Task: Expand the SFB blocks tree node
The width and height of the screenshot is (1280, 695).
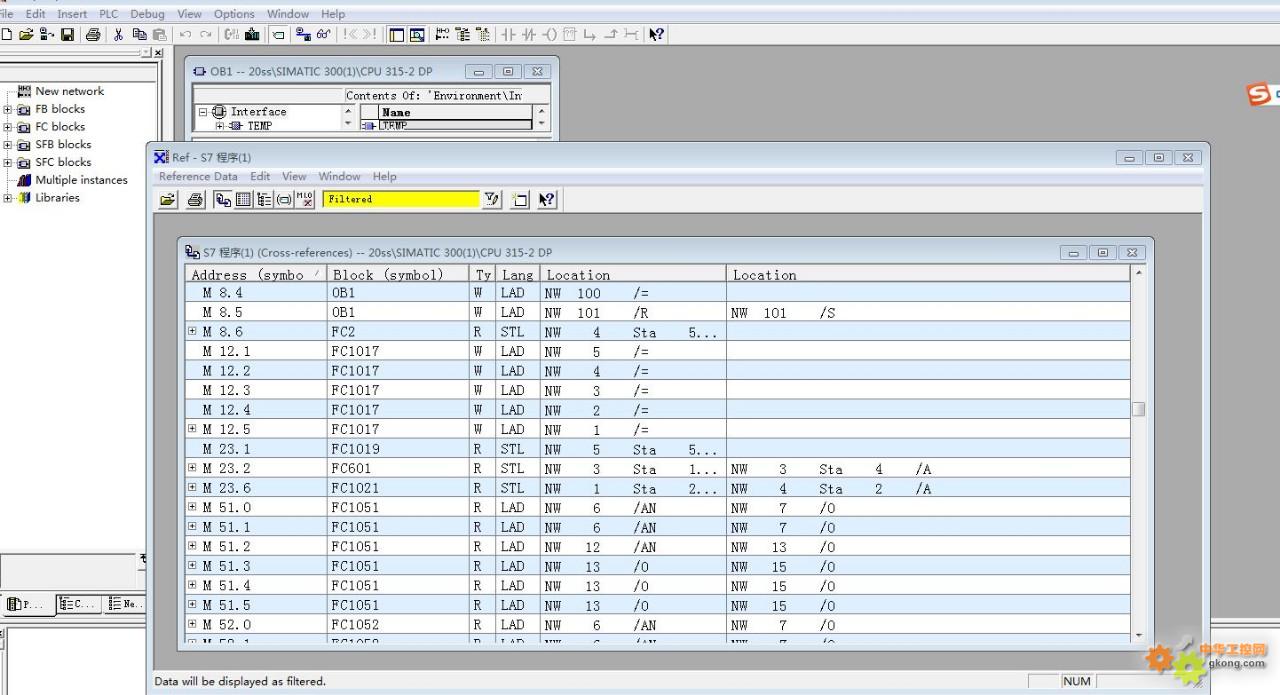Action: [8, 145]
